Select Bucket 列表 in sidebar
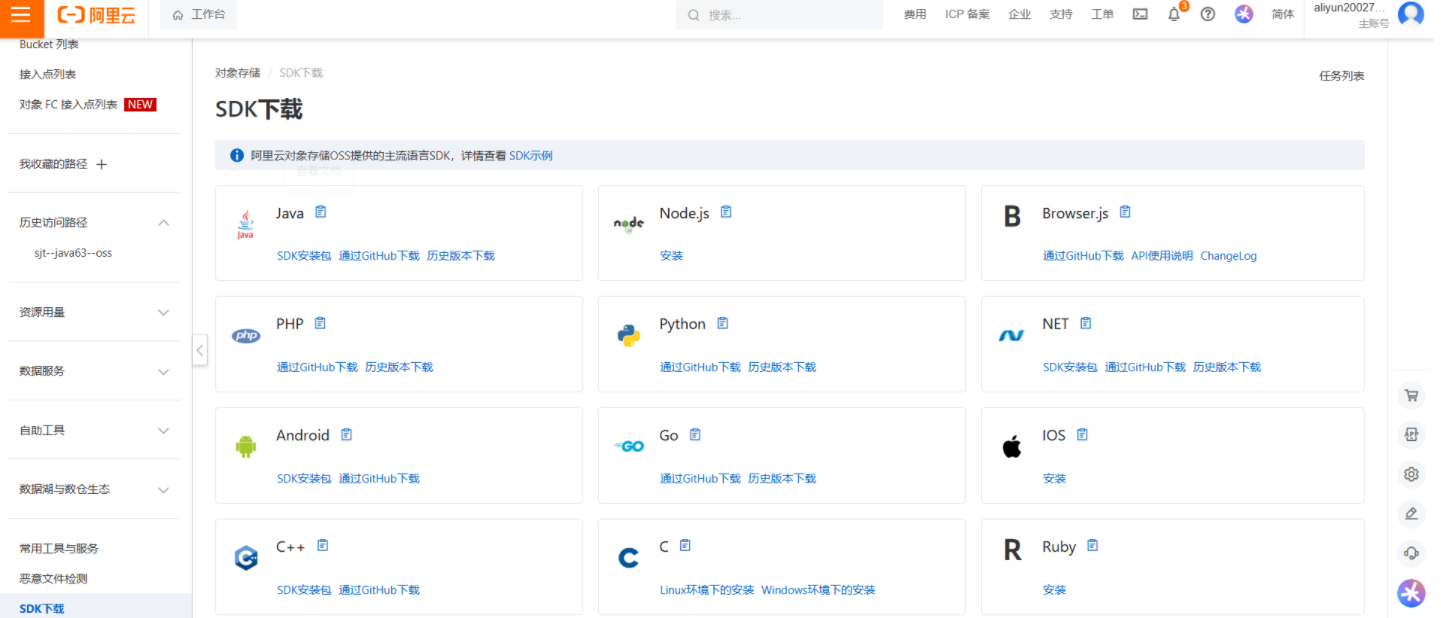 click(x=49, y=44)
